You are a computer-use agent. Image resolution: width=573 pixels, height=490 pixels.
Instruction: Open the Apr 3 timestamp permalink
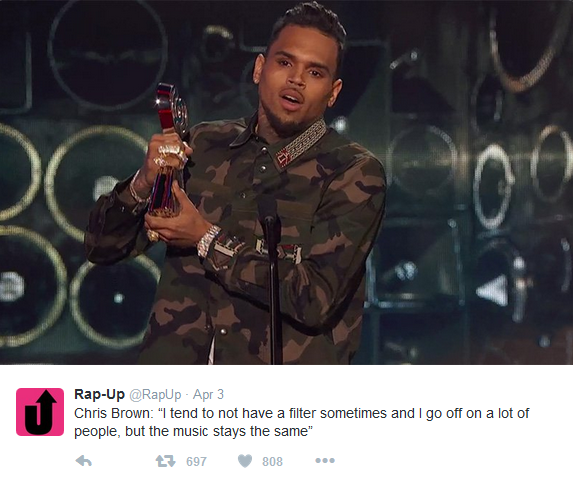click(x=208, y=395)
